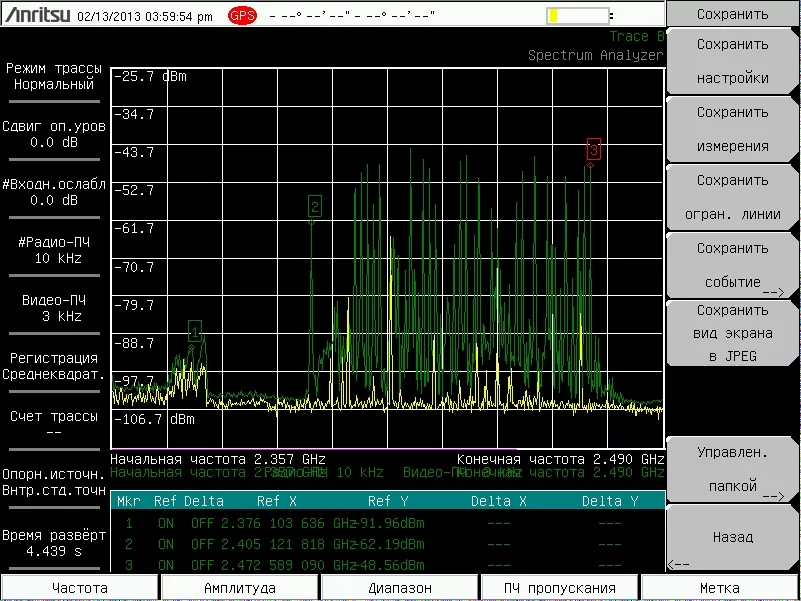
Task: Open the Метка tab
Action: (720, 588)
